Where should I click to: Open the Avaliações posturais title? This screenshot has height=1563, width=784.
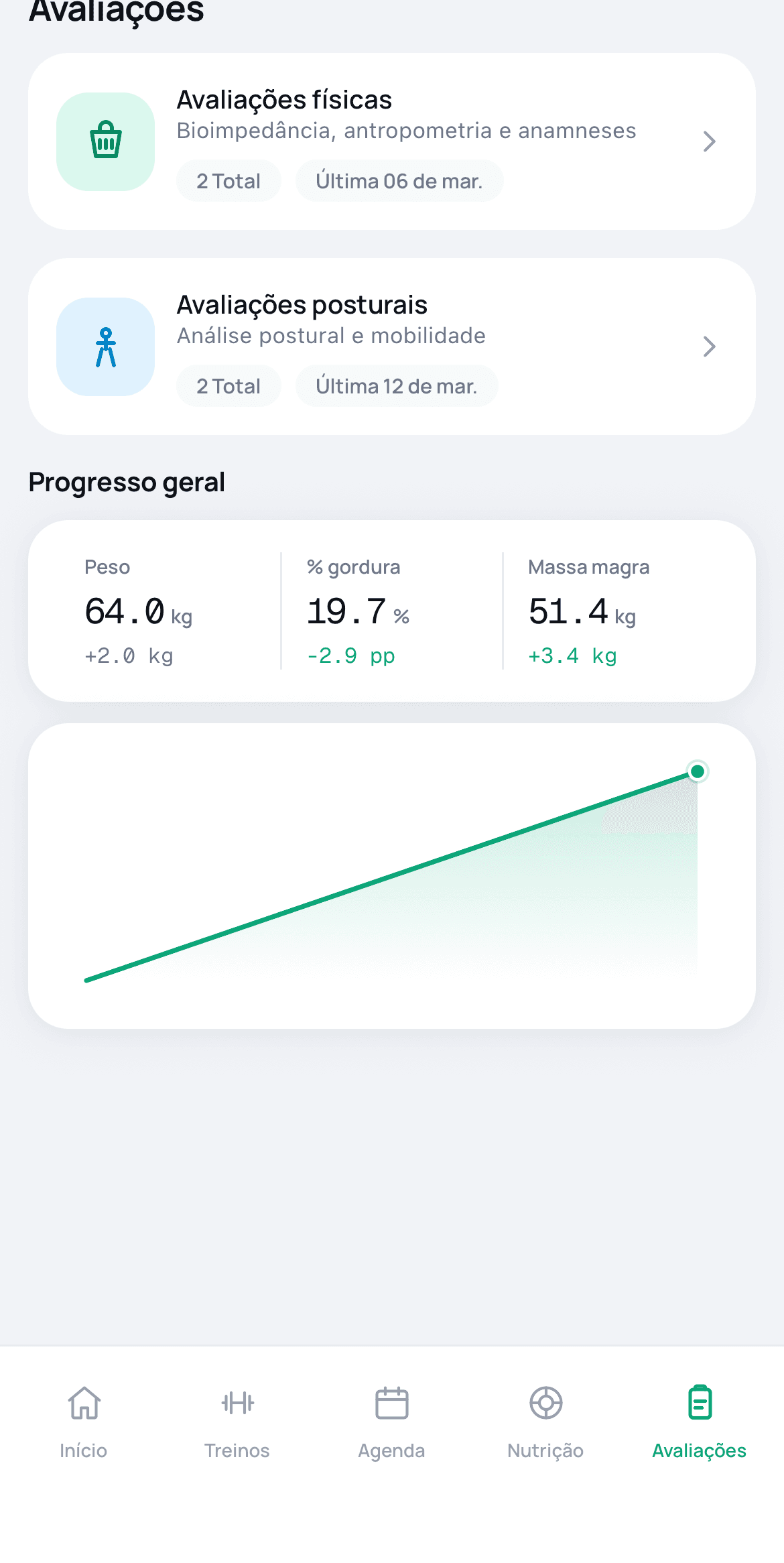tap(302, 305)
